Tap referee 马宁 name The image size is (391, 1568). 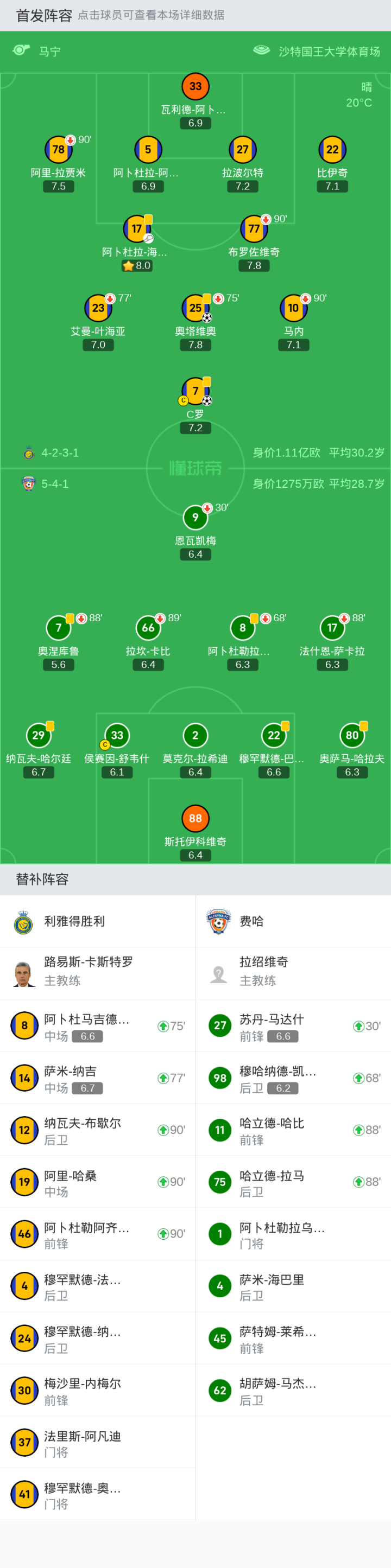[49, 52]
